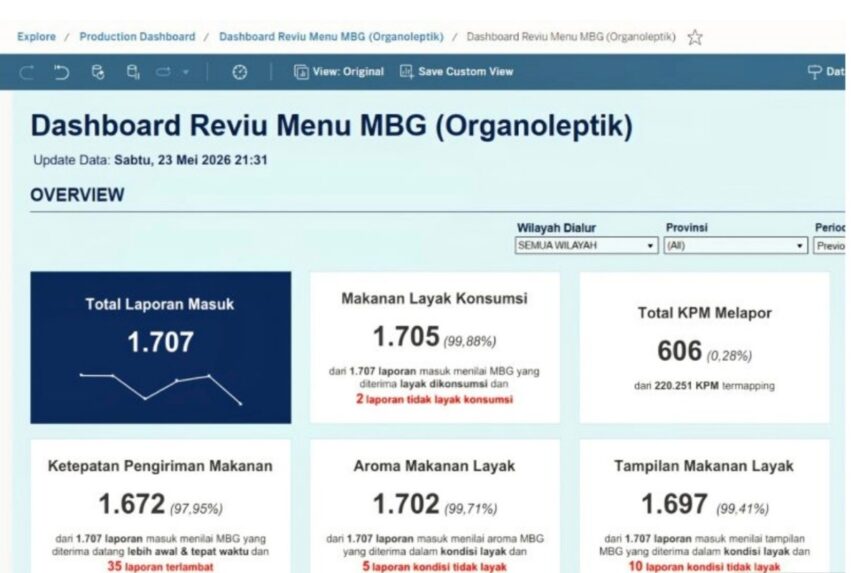Click the Data Details gauge icon

coord(240,72)
